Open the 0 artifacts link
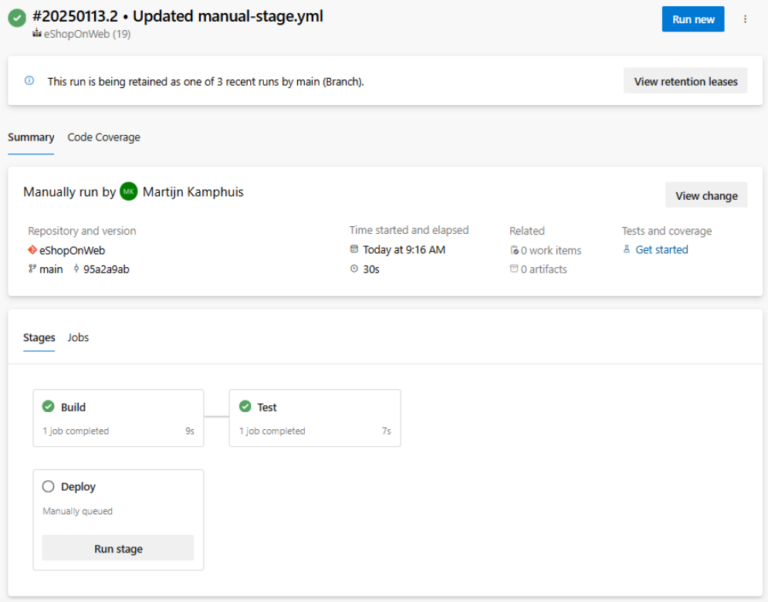 click(x=544, y=269)
